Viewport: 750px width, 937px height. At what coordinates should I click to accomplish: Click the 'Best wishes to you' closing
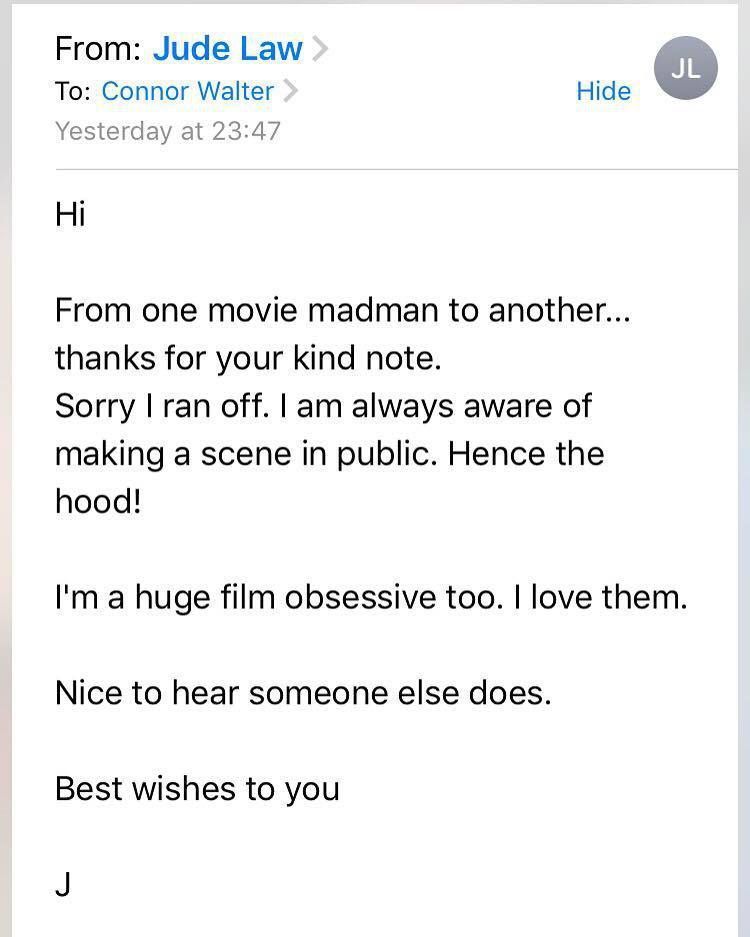(197, 789)
